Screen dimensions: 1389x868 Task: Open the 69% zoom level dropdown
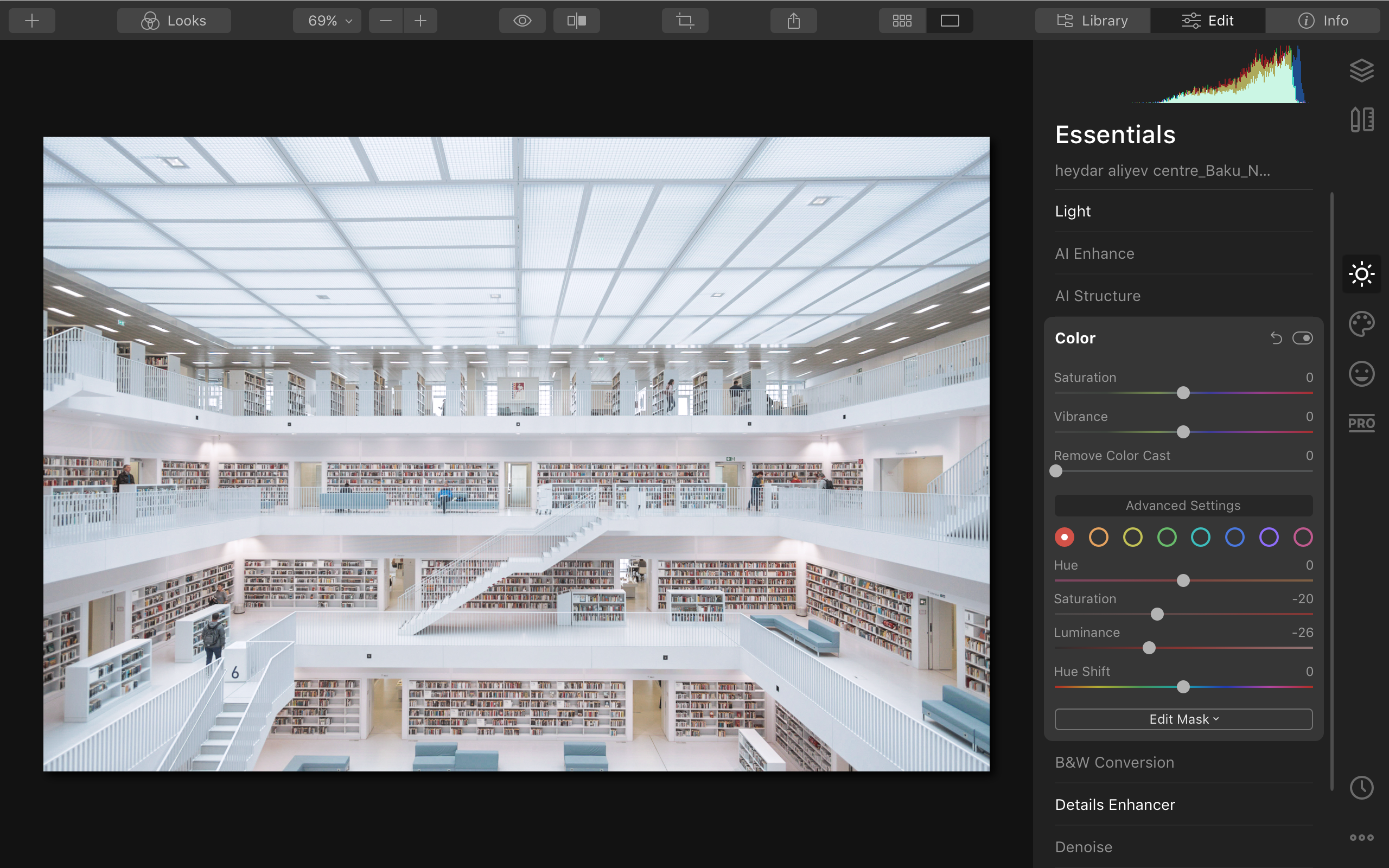(x=327, y=21)
